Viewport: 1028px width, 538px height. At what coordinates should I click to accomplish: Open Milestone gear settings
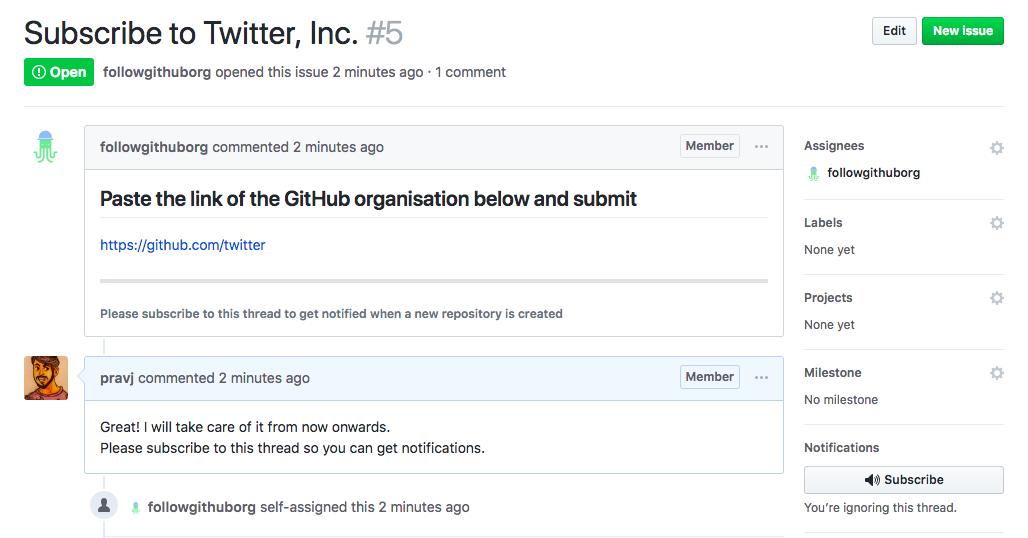[x=996, y=373]
